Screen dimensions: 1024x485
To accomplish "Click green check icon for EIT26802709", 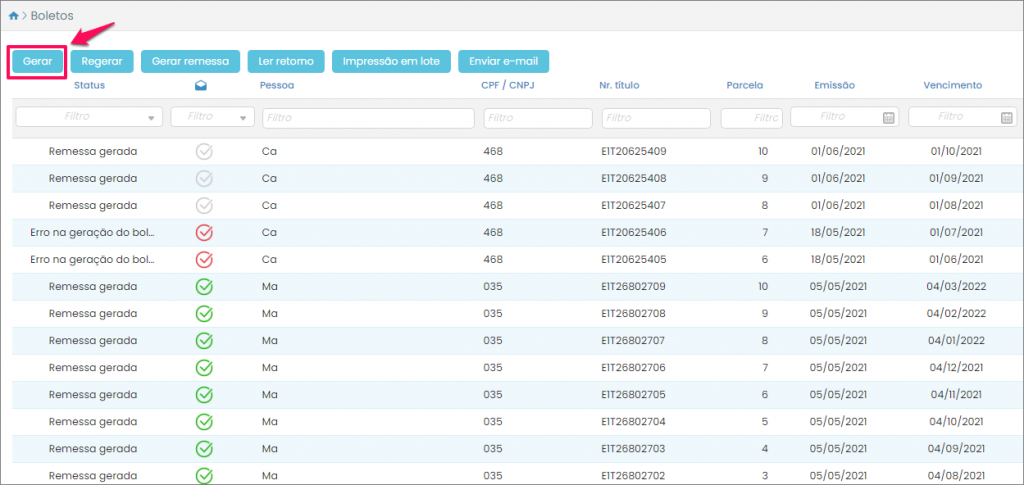I will 204,287.
